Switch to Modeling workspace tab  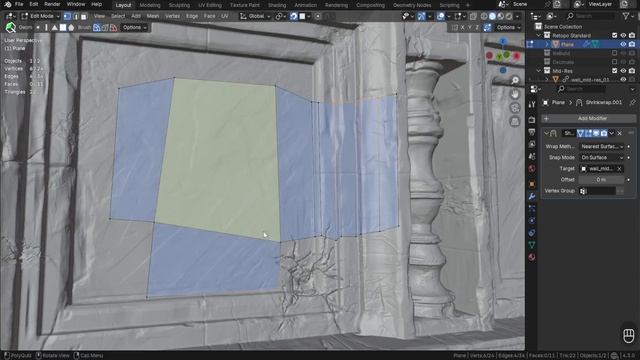point(150,5)
